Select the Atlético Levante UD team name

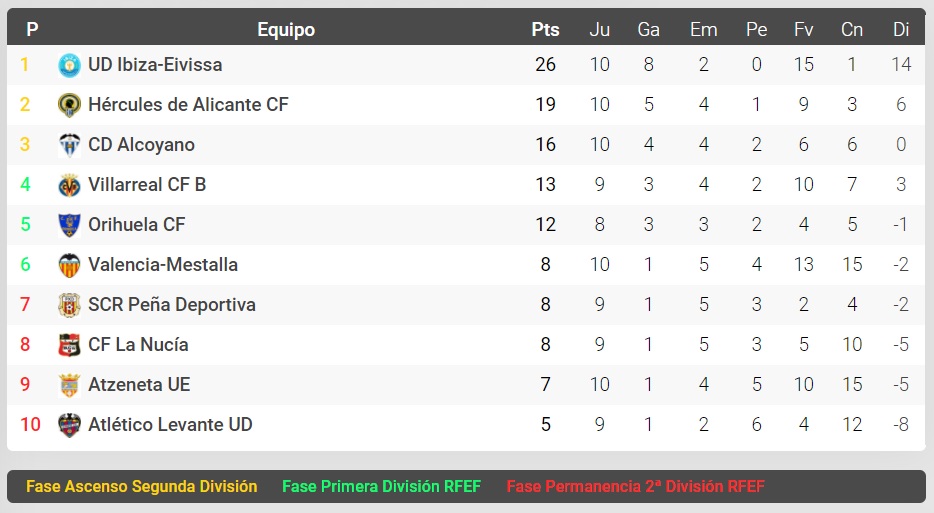tap(170, 425)
